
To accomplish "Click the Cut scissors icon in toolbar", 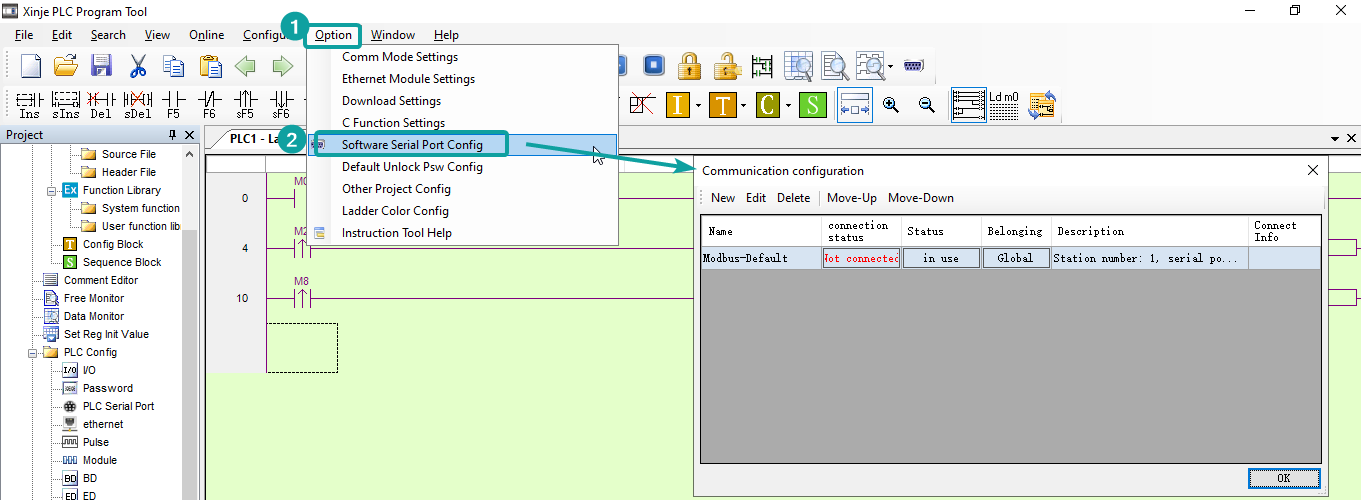I will [138, 67].
